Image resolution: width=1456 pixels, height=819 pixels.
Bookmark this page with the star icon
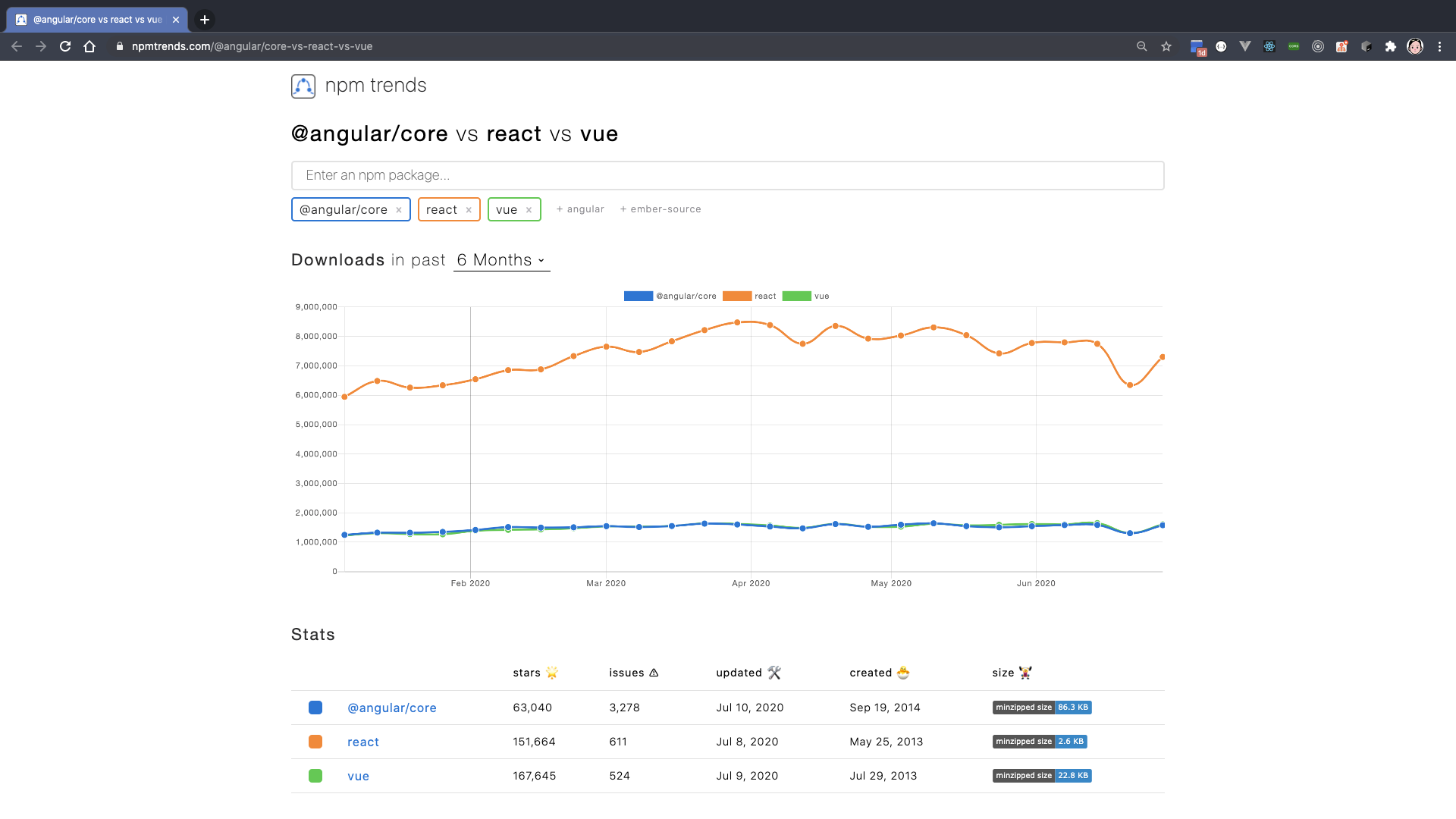click(x=1166, y=46)
